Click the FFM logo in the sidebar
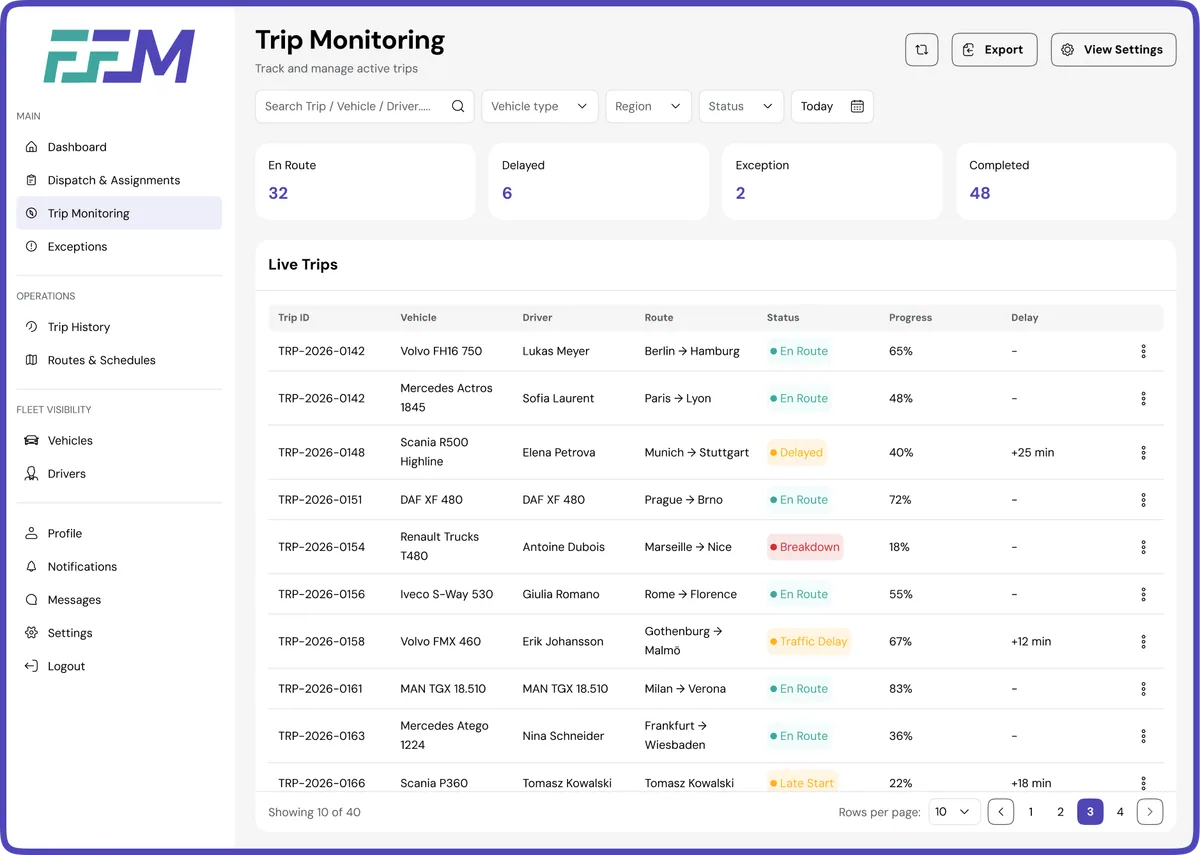Viewport: 1200px width, 855px height. [x=119, y=56]
